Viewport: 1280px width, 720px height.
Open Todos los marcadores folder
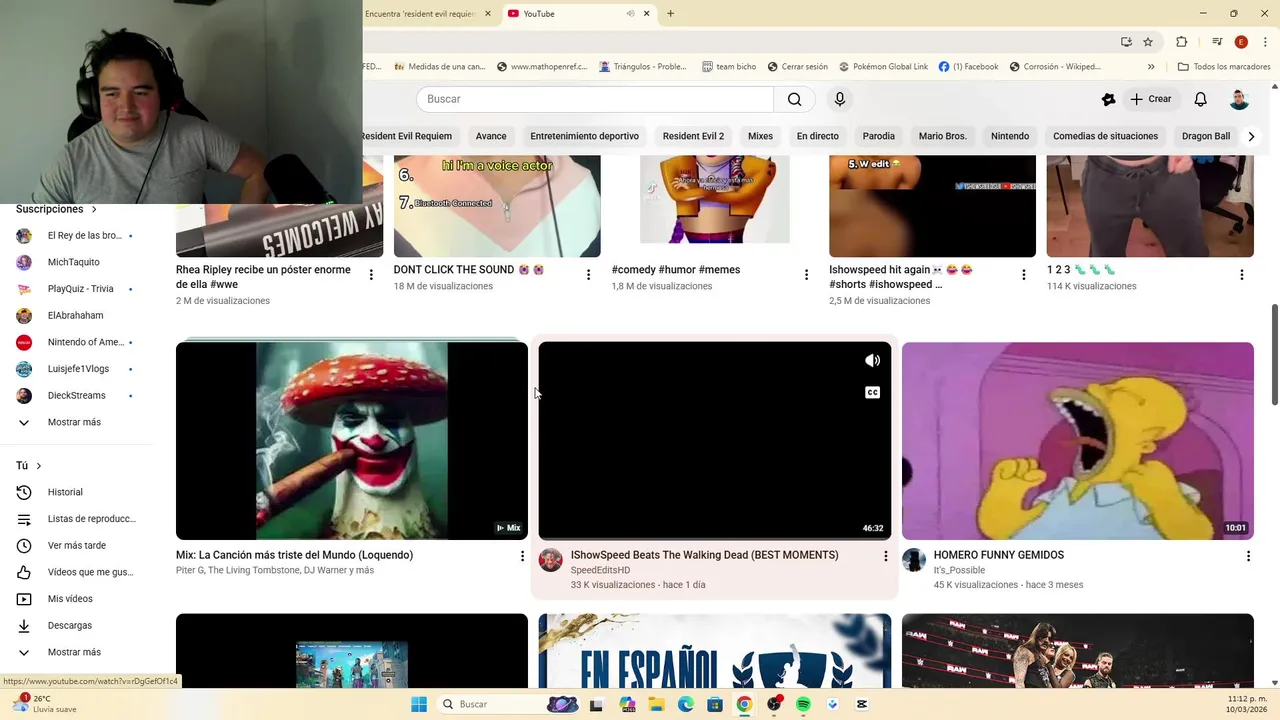click(x=1224, y=67)
